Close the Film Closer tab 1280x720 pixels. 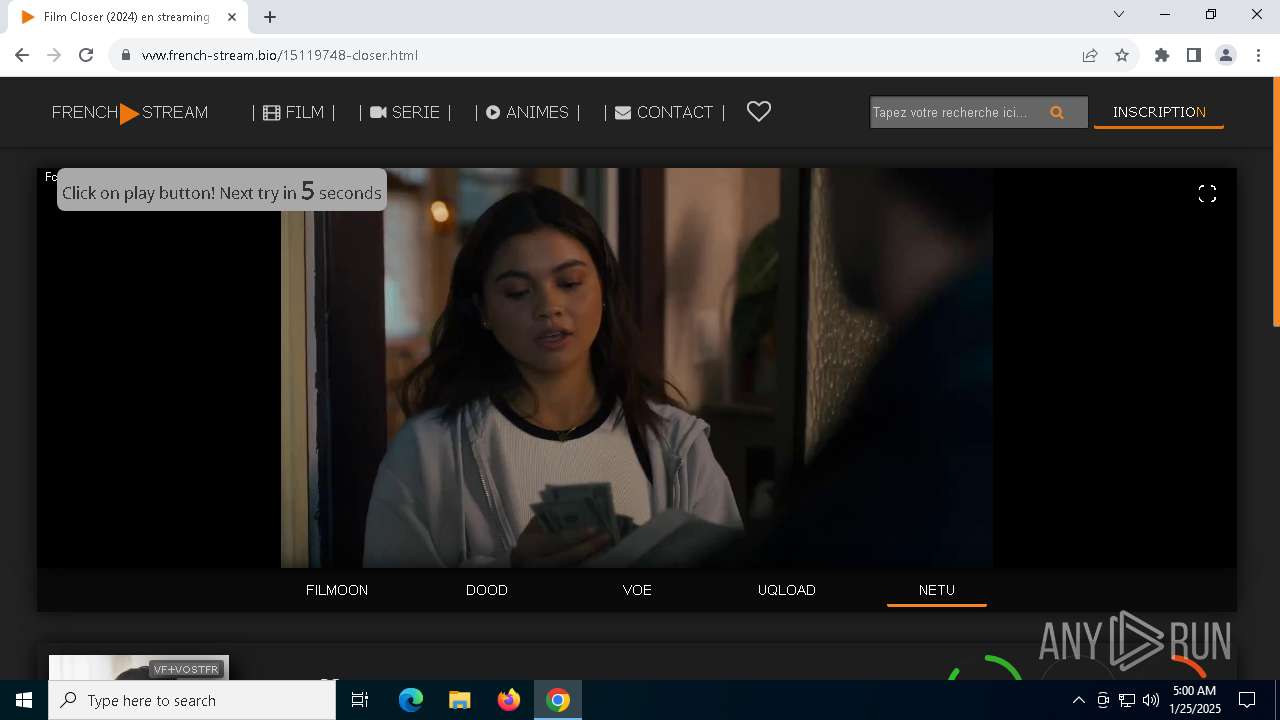232,17
